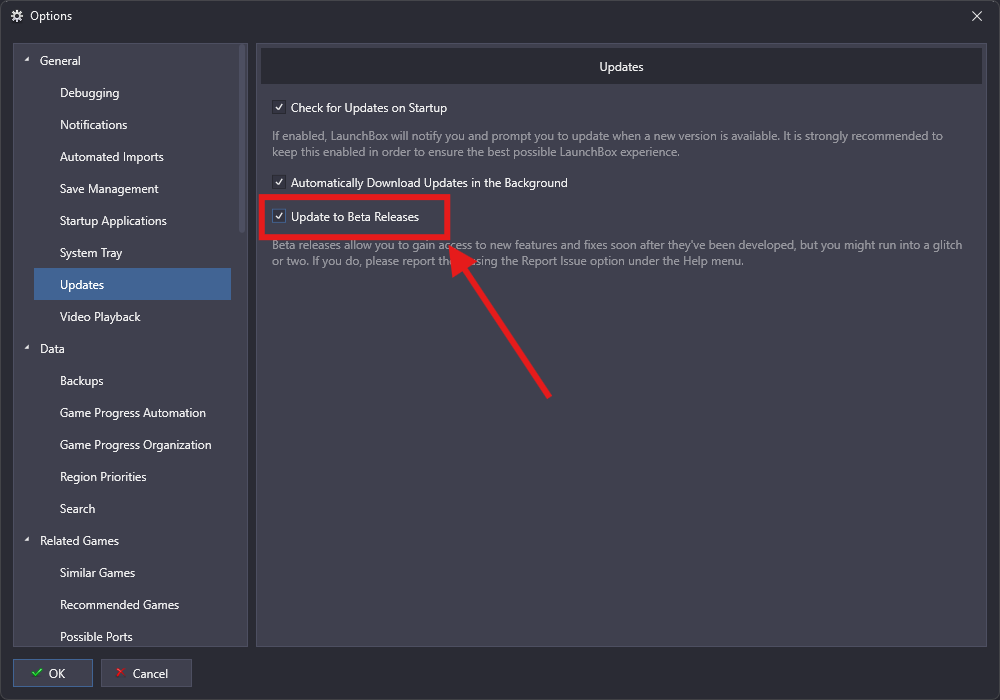Toggle the Update to Beta Releases checkbox

pos(279,216)
